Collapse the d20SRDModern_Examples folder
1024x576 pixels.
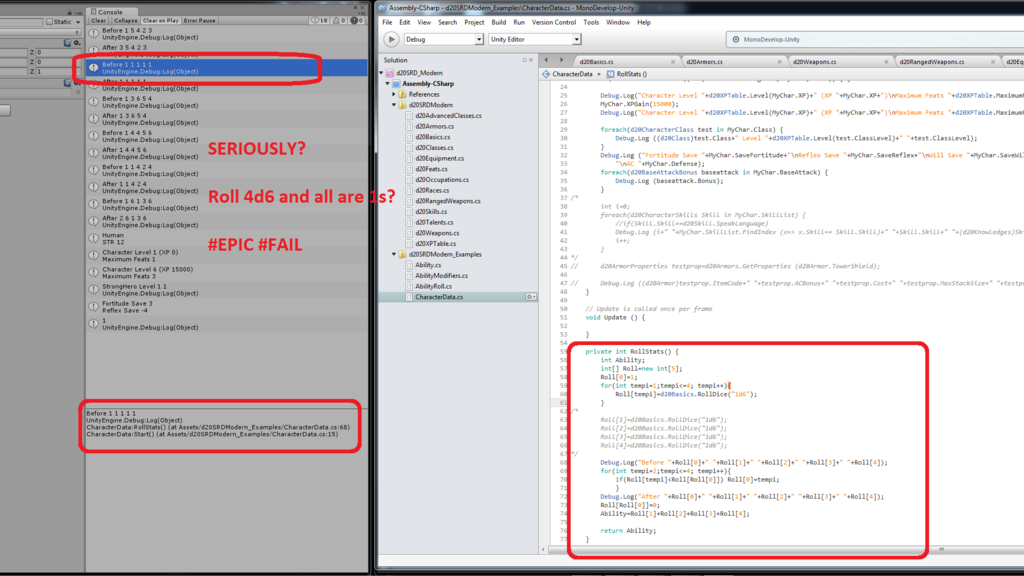(x=394, y=255)
